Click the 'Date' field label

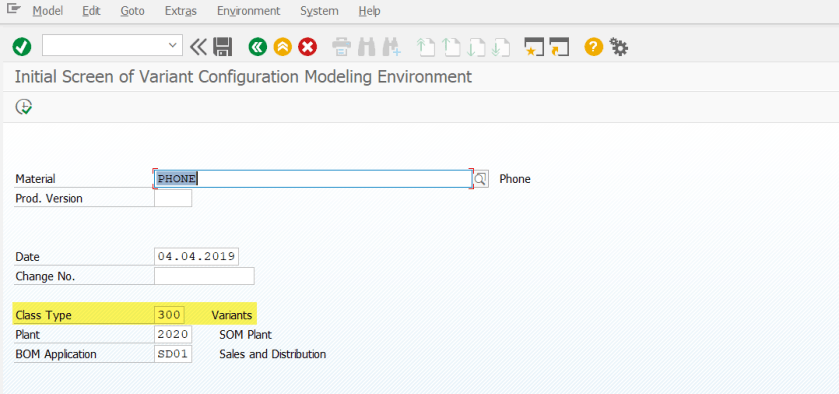pos(27,257)
